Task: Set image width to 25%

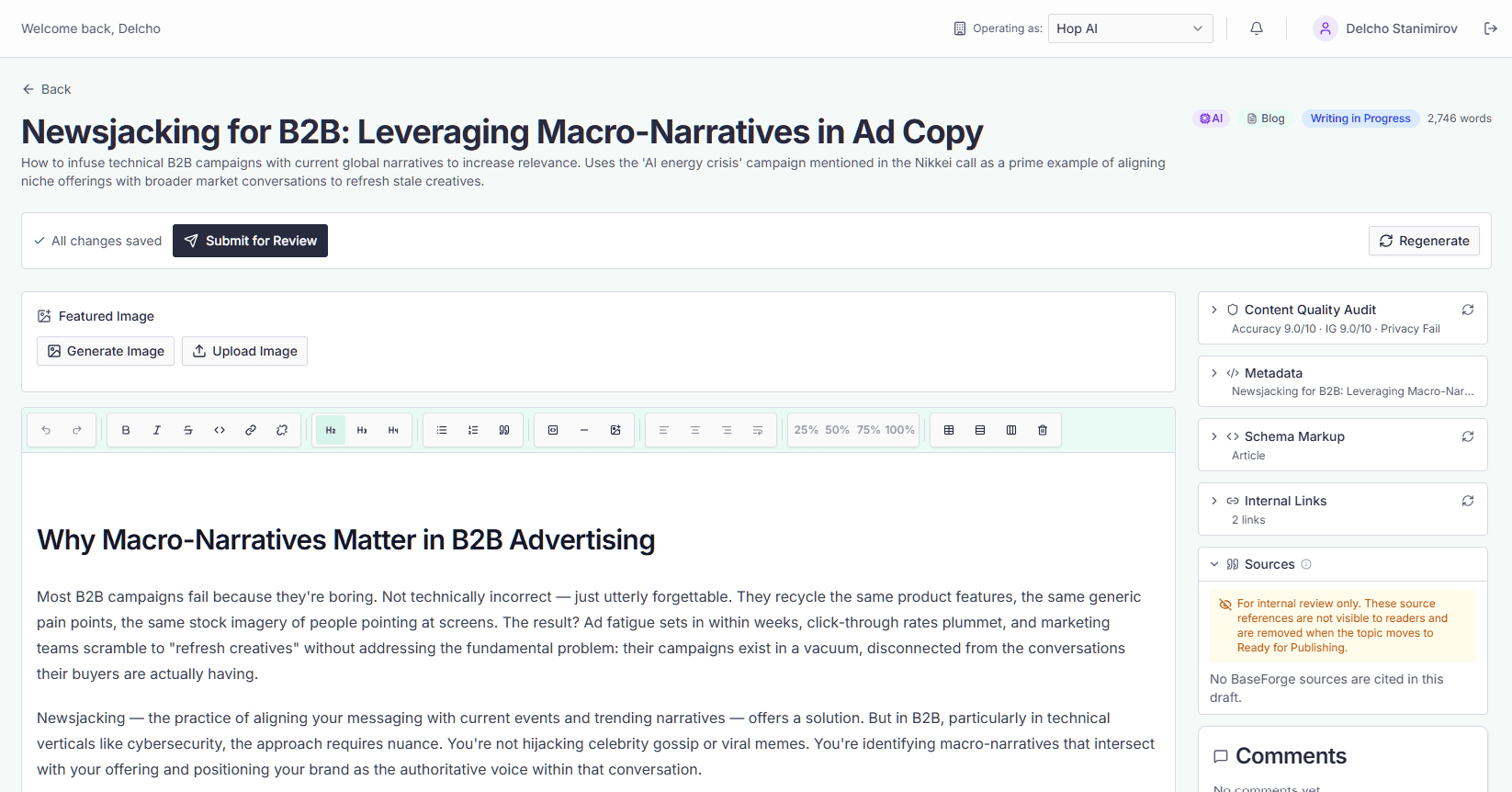Action: coord(807,430)
